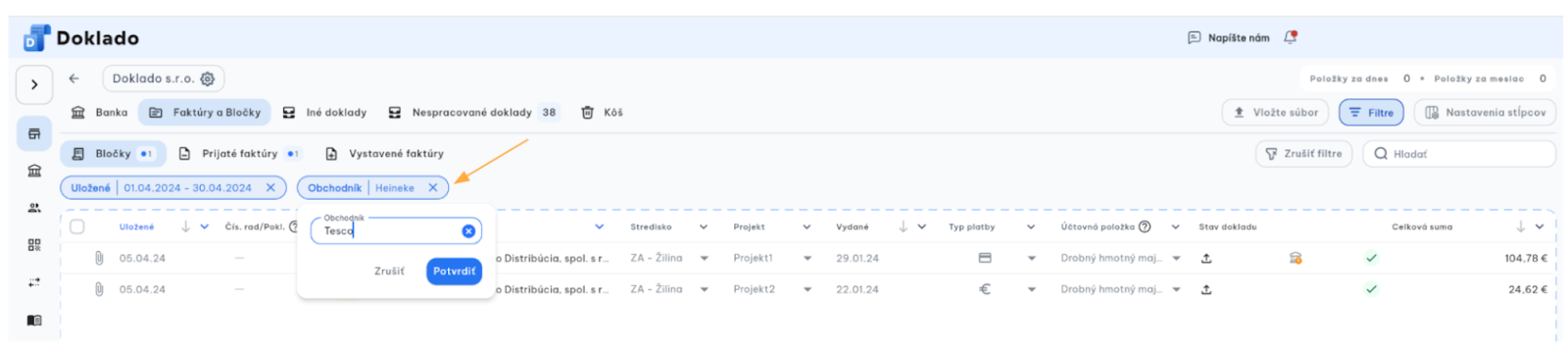The image size is (1568, 353).
Task: Open the contacts sidebar icon
Action: coord(34,208)
